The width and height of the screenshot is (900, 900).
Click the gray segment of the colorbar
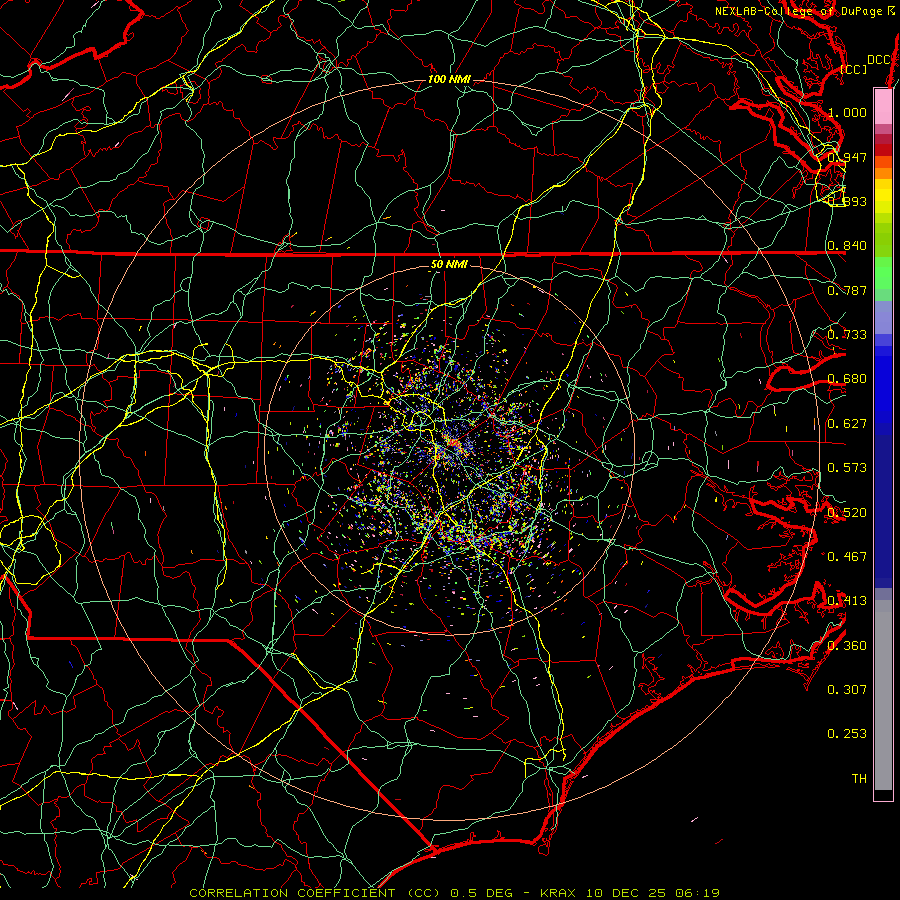click(x=883, y=695)
